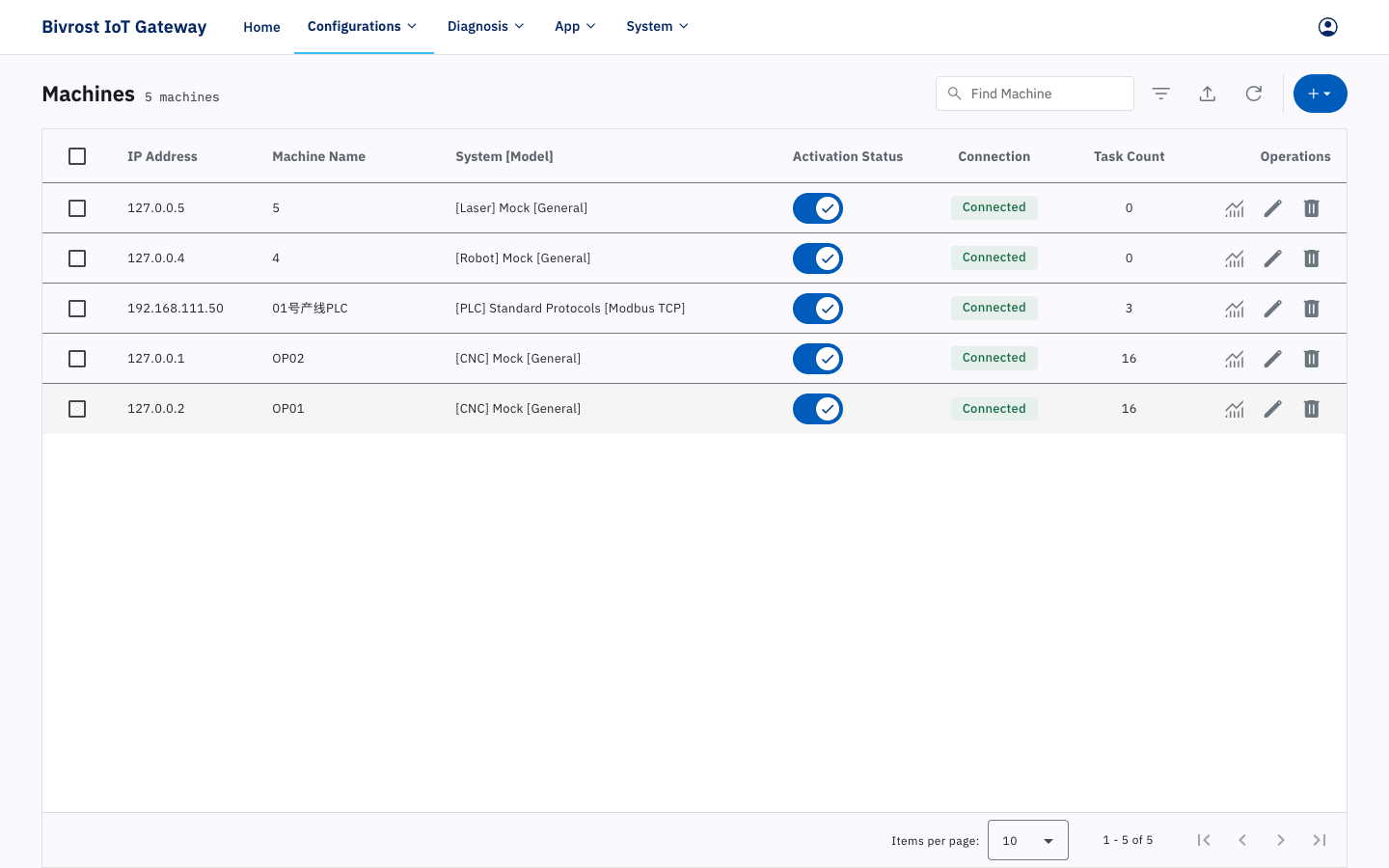
Task: Refresh the machines list
Action: tap(1254, 94)
